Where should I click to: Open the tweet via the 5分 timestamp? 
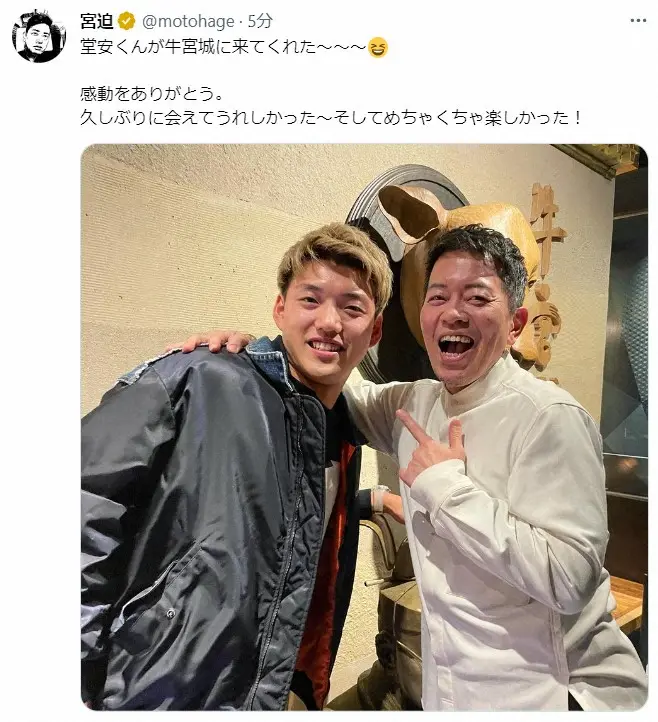pyautogui.click(x=260, y=21)
